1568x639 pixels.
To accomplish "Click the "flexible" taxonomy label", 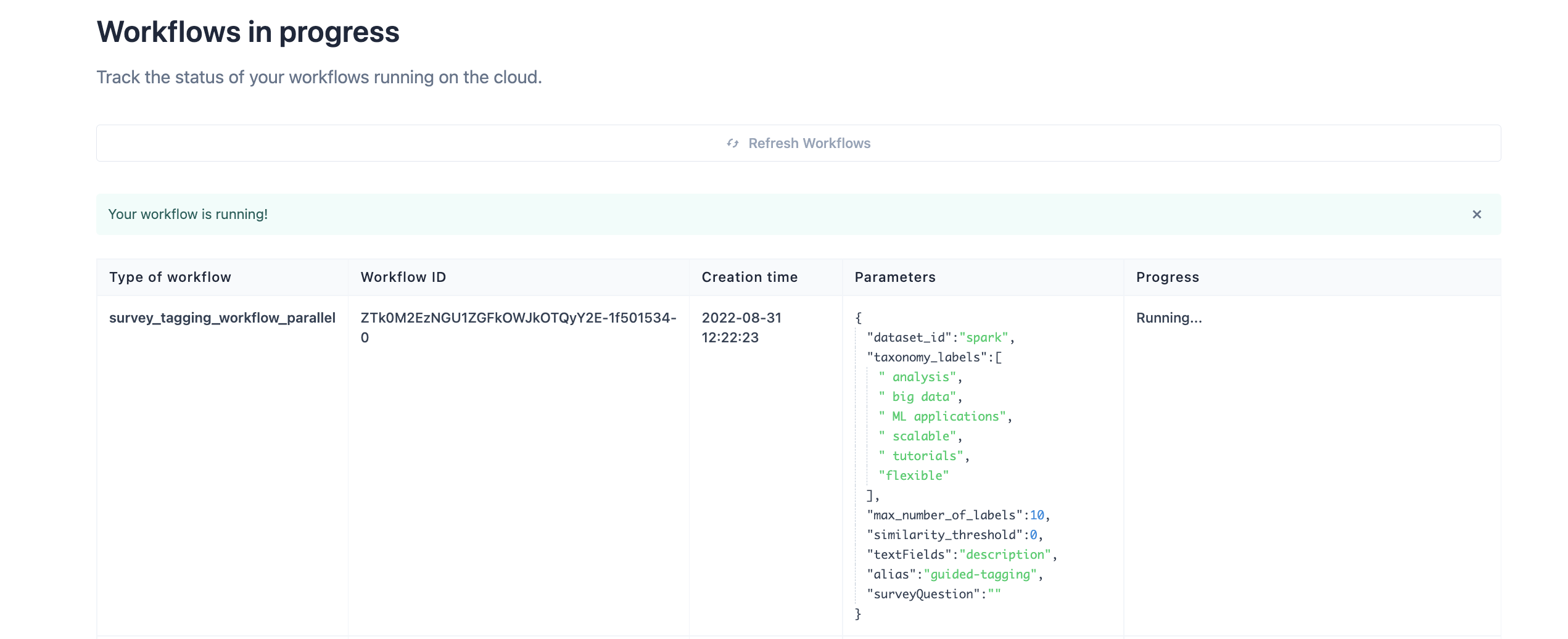I will [914, 476].
